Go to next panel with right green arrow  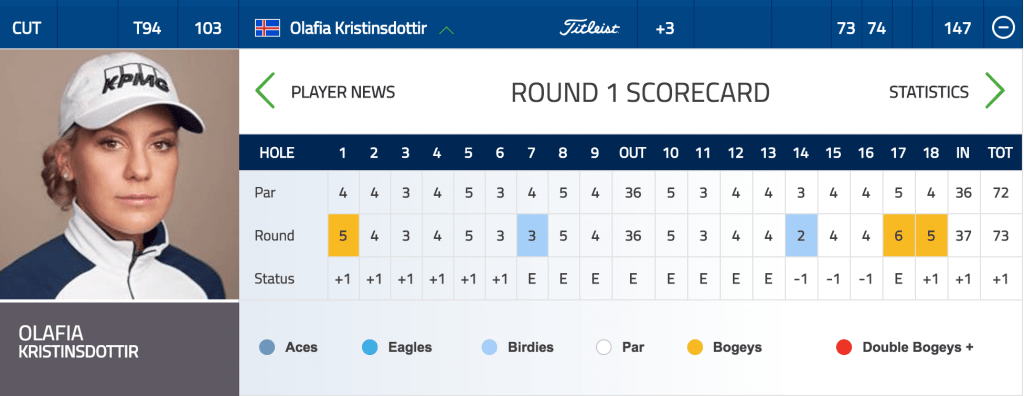[995, 91]
